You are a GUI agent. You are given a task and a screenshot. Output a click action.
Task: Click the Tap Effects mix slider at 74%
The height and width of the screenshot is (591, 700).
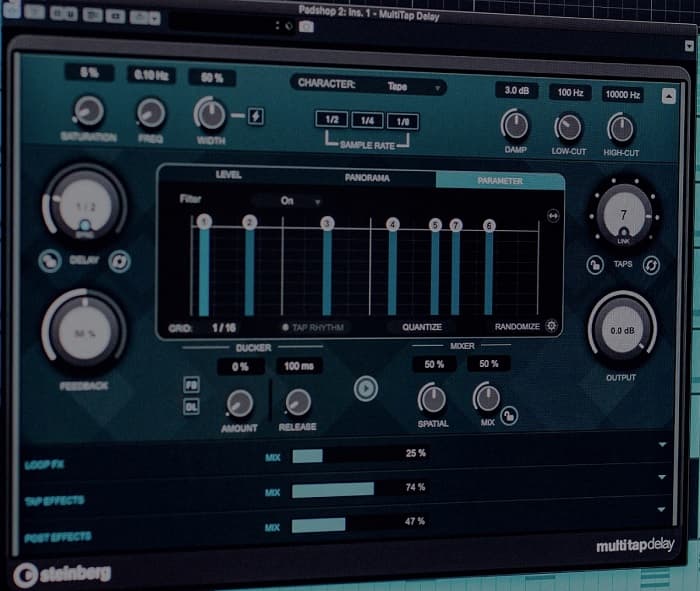361,489
